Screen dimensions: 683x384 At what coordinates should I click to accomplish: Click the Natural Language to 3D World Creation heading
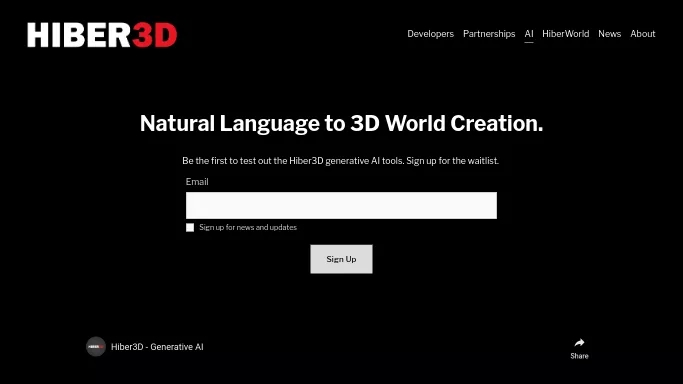click(341, 124)
